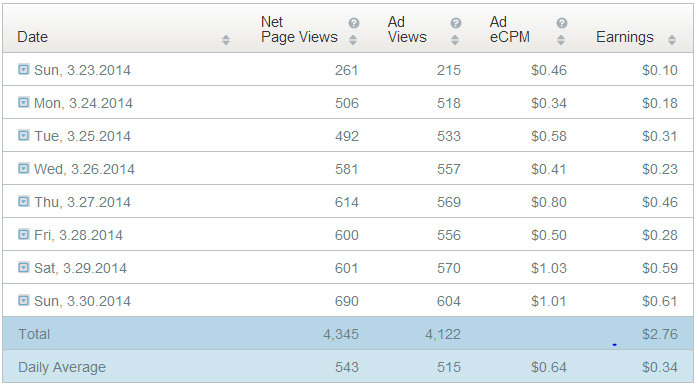Screen dimensions: 698x387
Task: Expand the Sun, 3.23.2014 row
Action: [24, 69]
